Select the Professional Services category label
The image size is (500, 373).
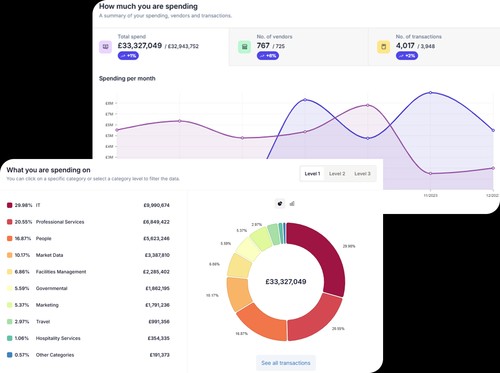point(60,222)
